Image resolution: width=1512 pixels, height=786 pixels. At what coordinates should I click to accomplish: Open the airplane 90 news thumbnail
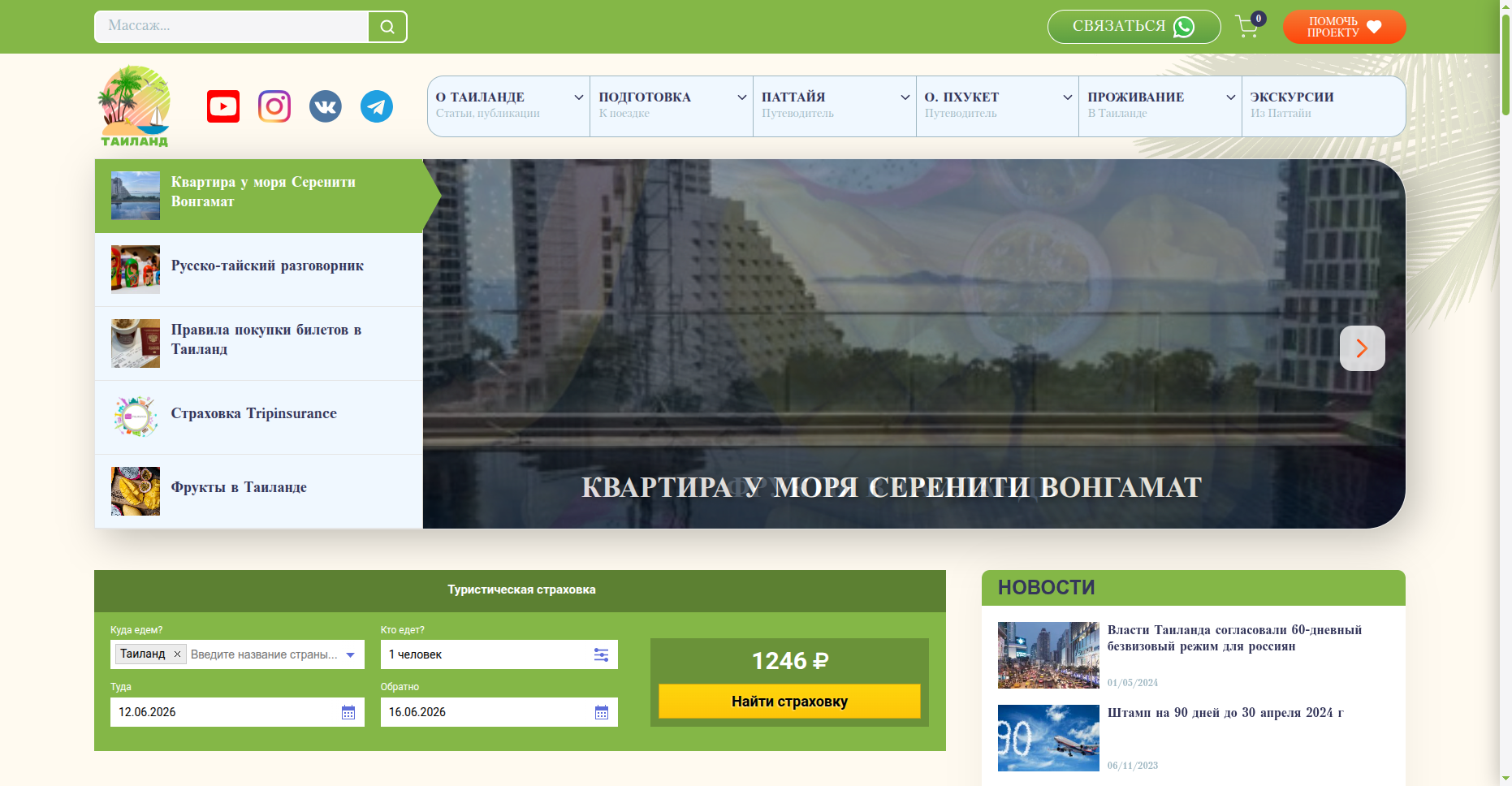point(1048,738)
